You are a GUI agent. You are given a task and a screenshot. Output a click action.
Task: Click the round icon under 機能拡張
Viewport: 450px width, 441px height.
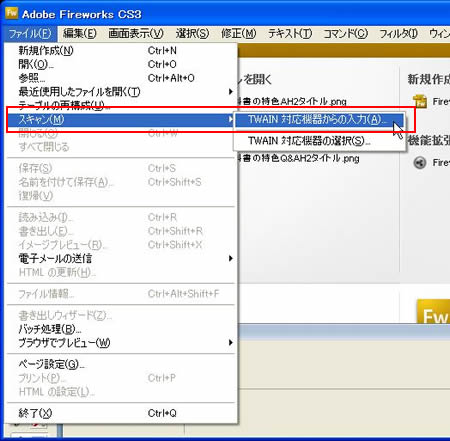coord(420,163)
